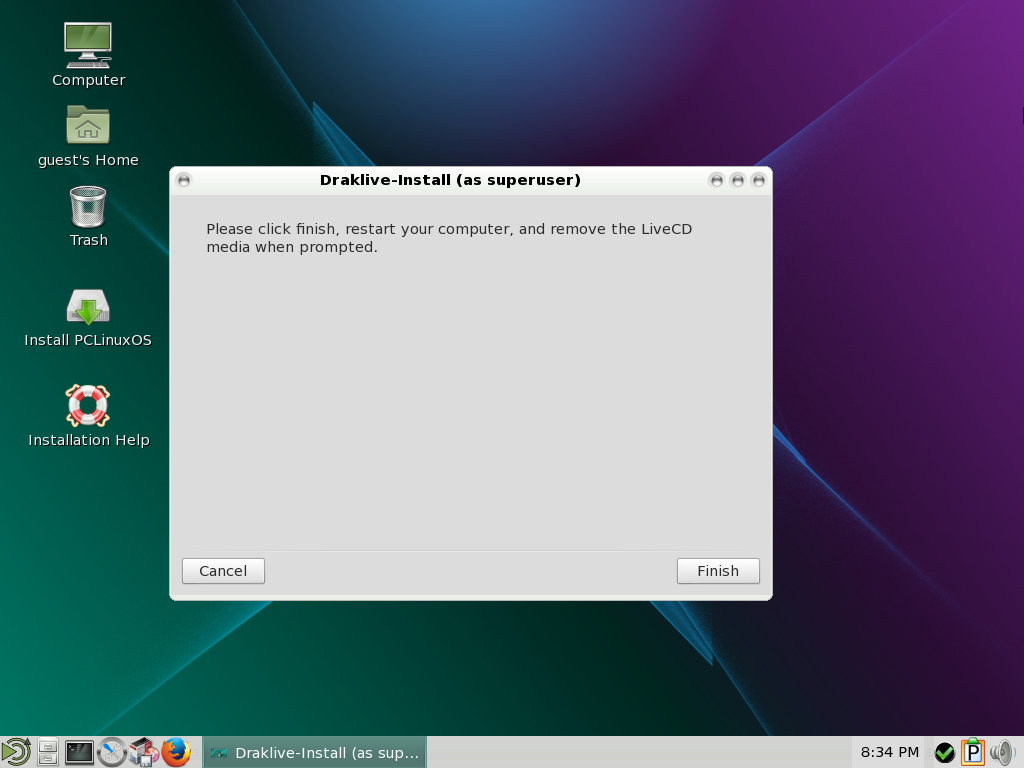Screen dimensions: 1024x768
Task: Open the Parcellite clipboard manager tray icon
Action: (x=972, y=752)
